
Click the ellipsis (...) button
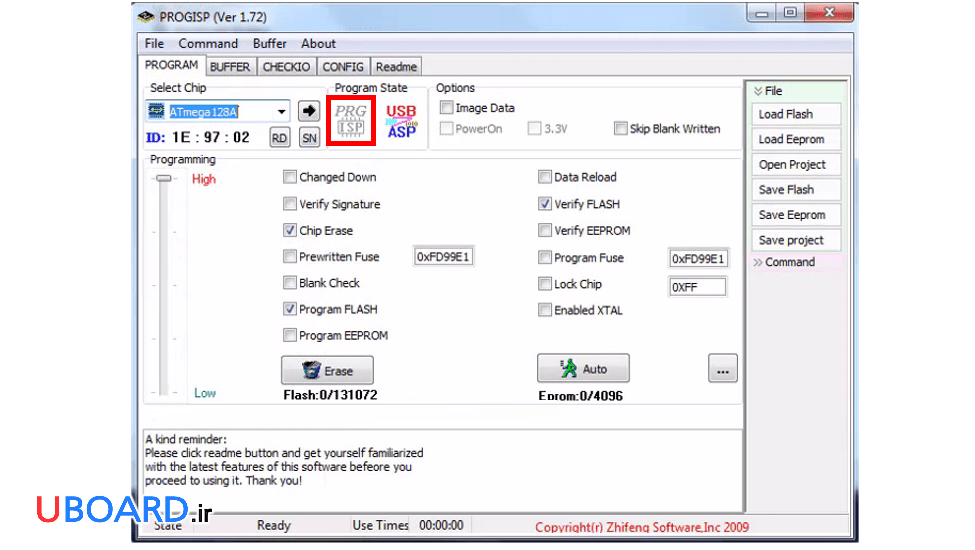(x=723, y=369)
